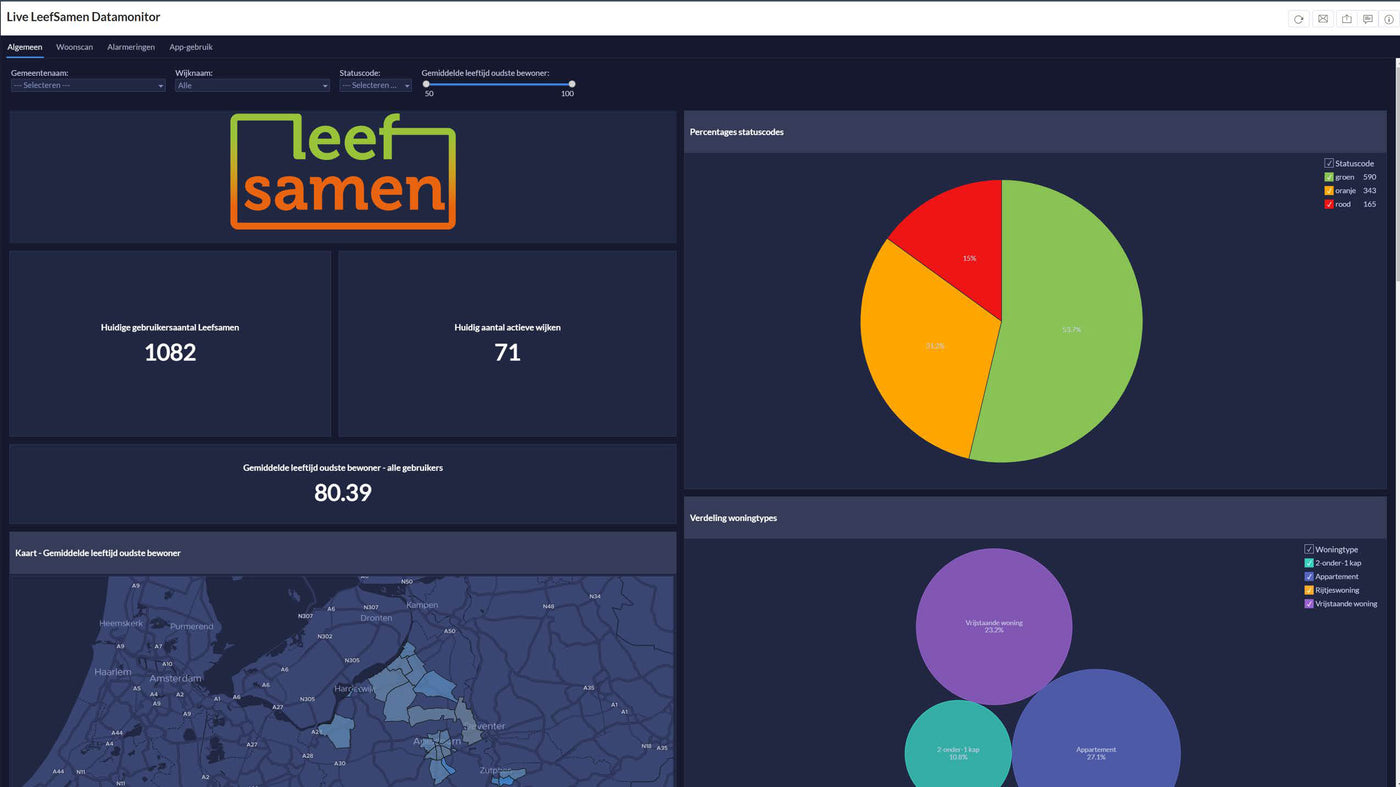This screenshot has width=1400, height=787.
Task: Click the purple Vrijstaande woning bubble
Action: pyautogui.click(x=994, y=627)
